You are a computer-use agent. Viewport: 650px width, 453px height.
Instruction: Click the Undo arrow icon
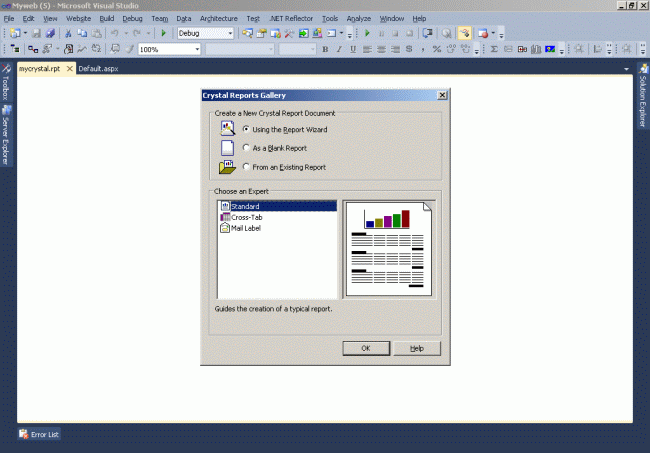tap(115, 33)
